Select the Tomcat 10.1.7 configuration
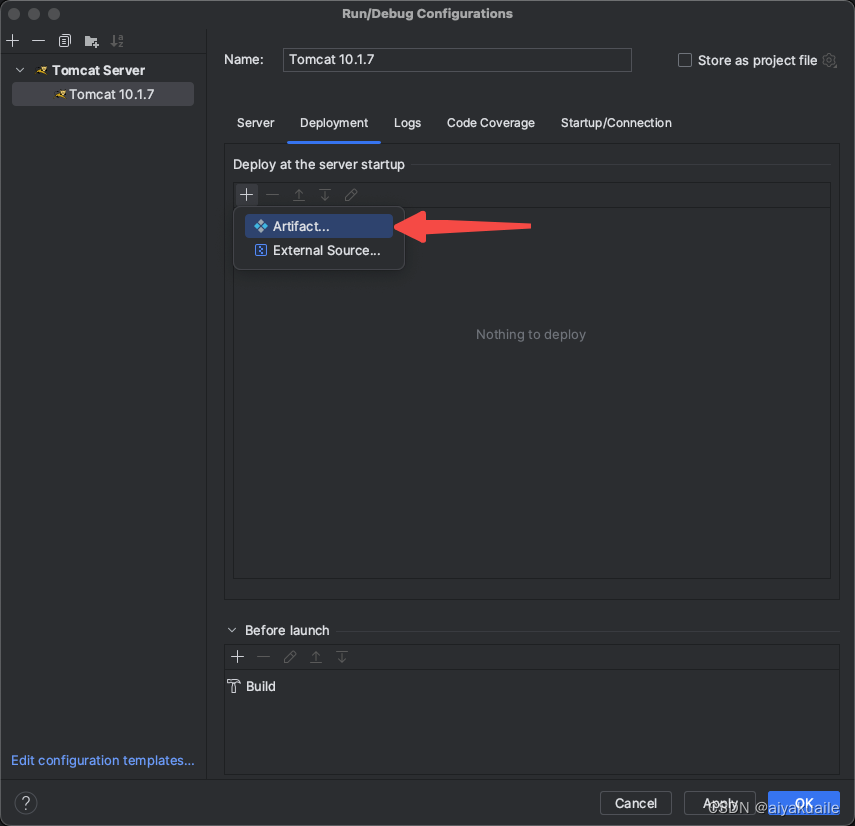 click(x=103, y=94)
